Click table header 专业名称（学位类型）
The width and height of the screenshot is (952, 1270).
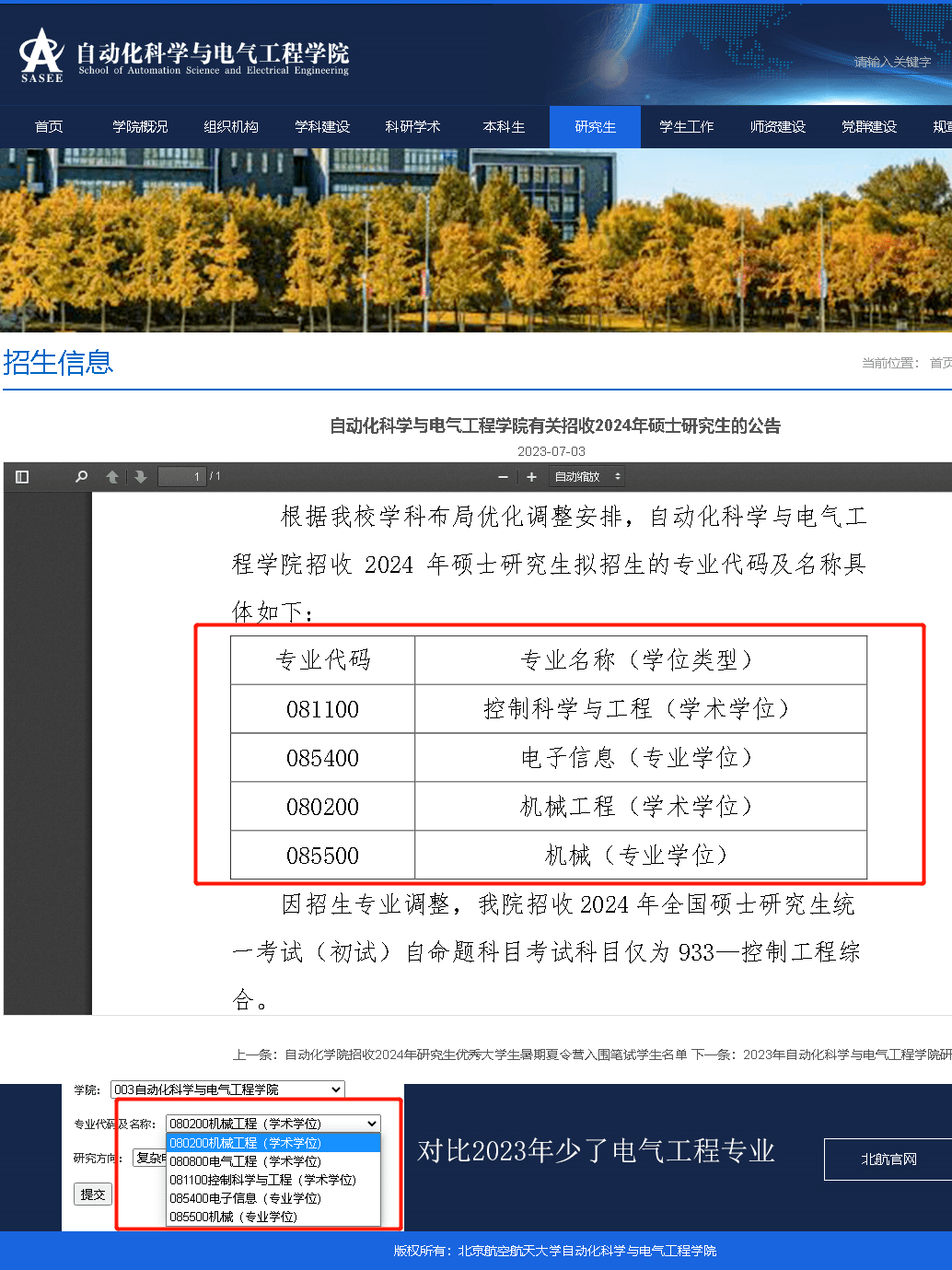tap(641, 660)
